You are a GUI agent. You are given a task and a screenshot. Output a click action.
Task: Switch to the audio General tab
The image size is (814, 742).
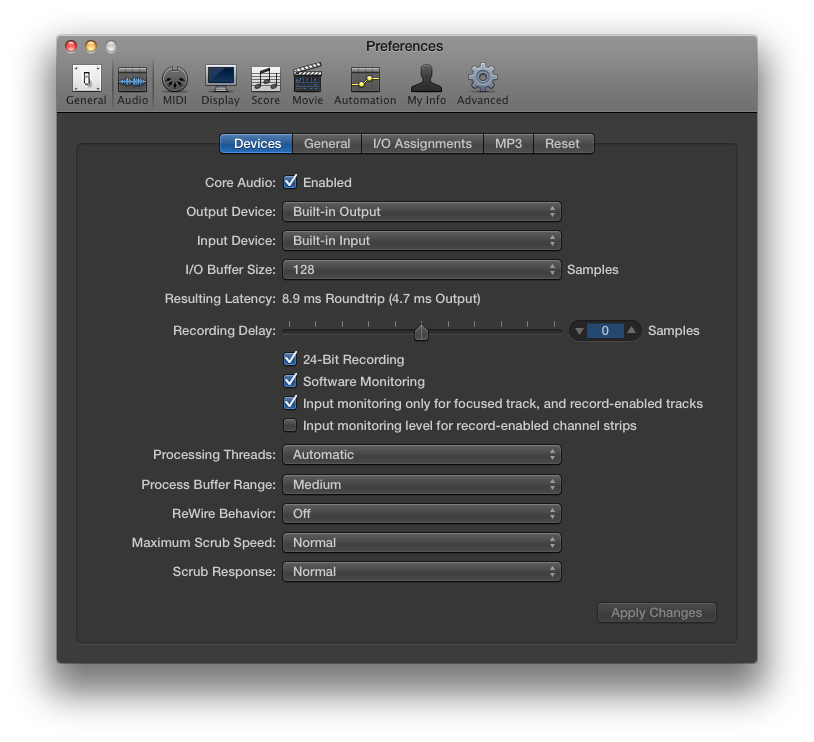(327, 143)
